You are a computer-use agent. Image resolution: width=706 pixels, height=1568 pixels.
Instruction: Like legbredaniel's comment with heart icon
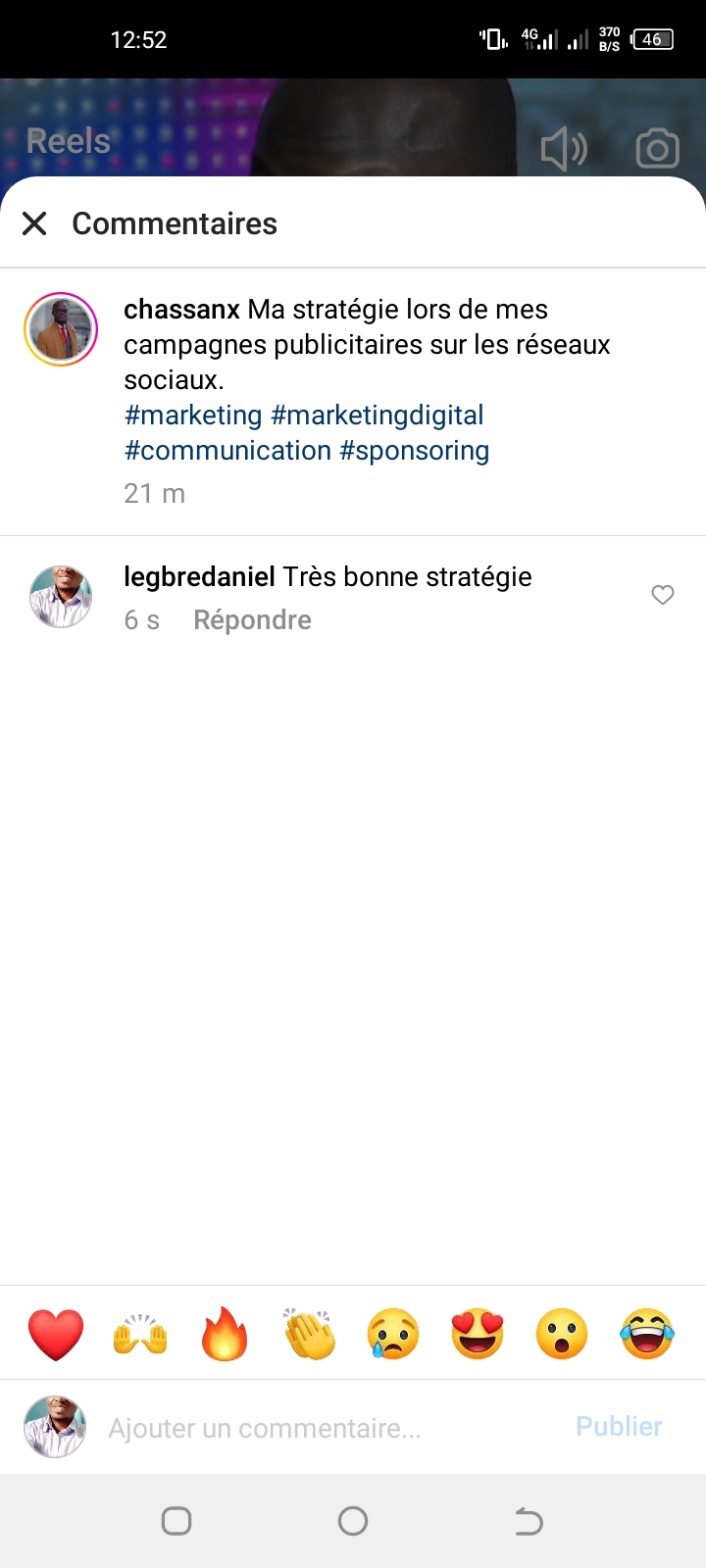(x=663, y=595)
